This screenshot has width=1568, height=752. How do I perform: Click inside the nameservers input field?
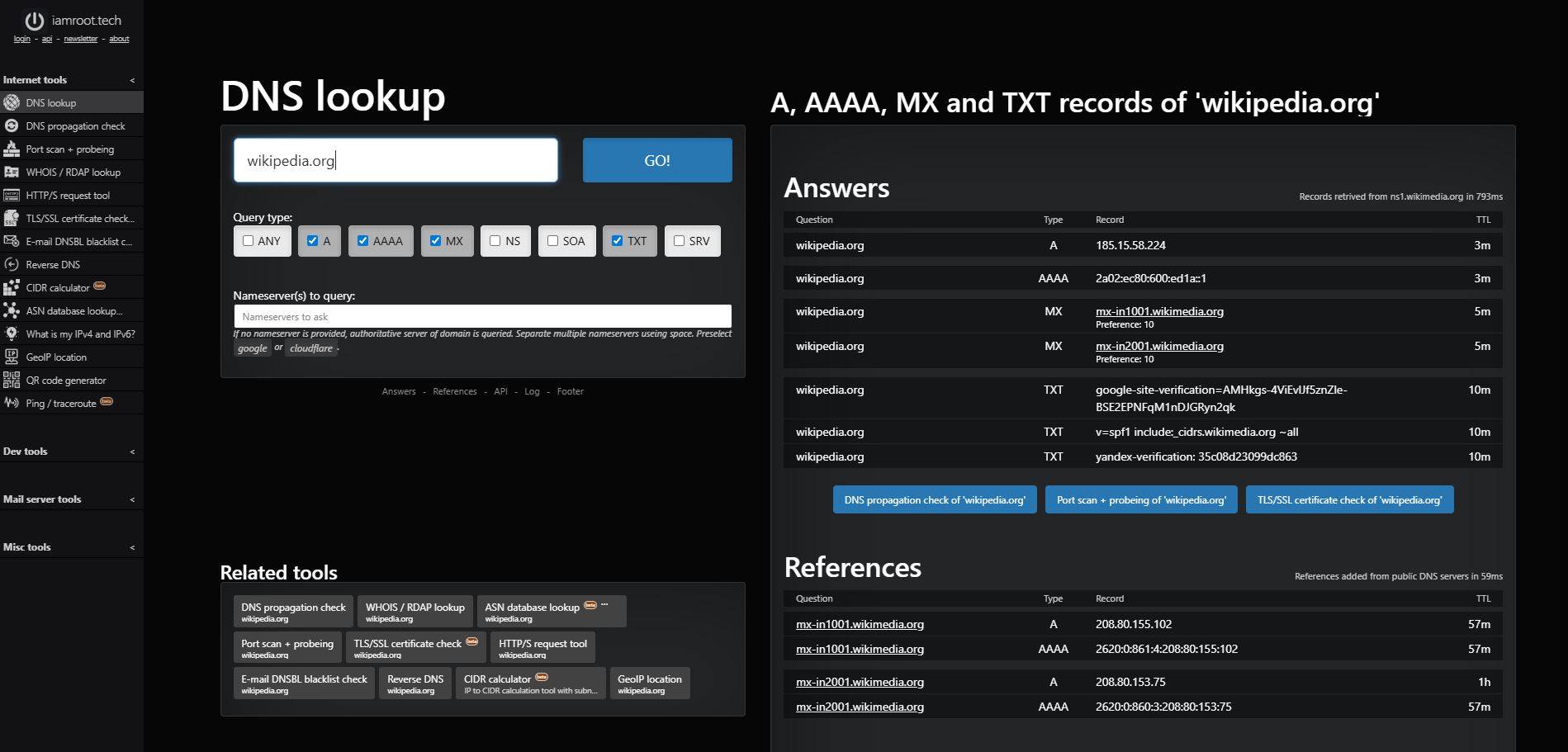click(x=482, y=316)
